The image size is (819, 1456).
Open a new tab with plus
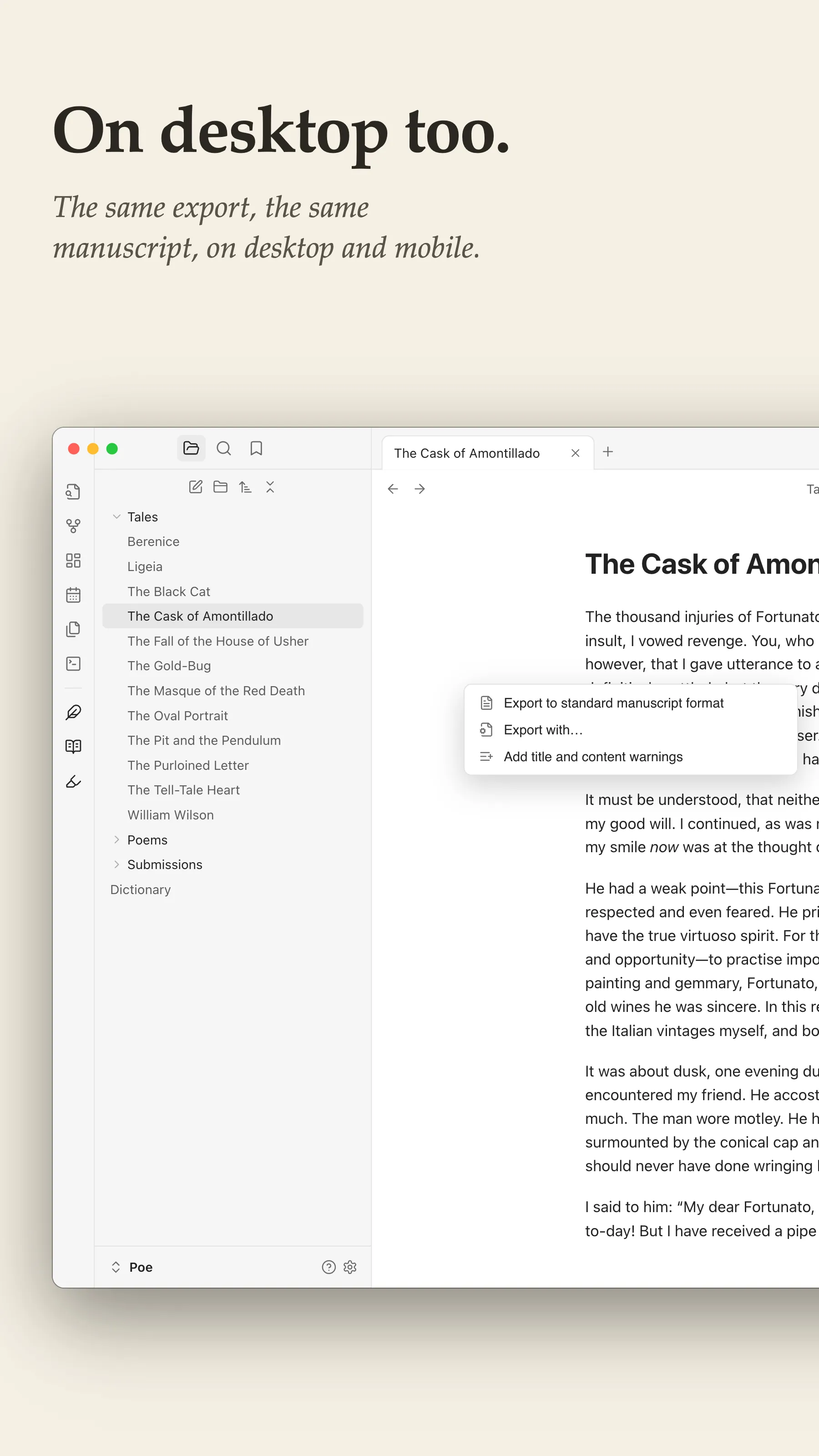(608, 452)
